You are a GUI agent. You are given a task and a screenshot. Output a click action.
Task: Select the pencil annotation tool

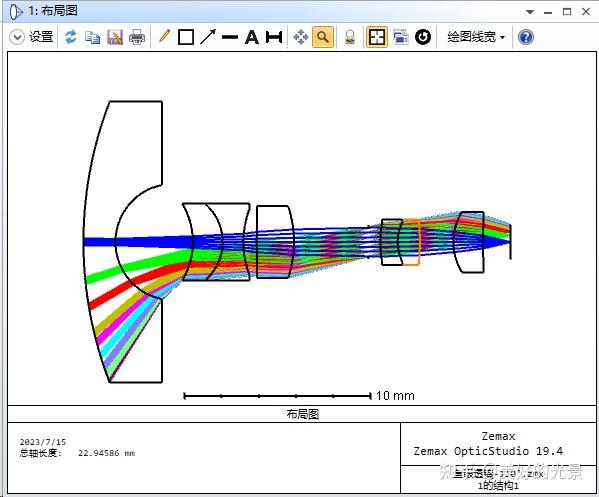click(164, 37)
